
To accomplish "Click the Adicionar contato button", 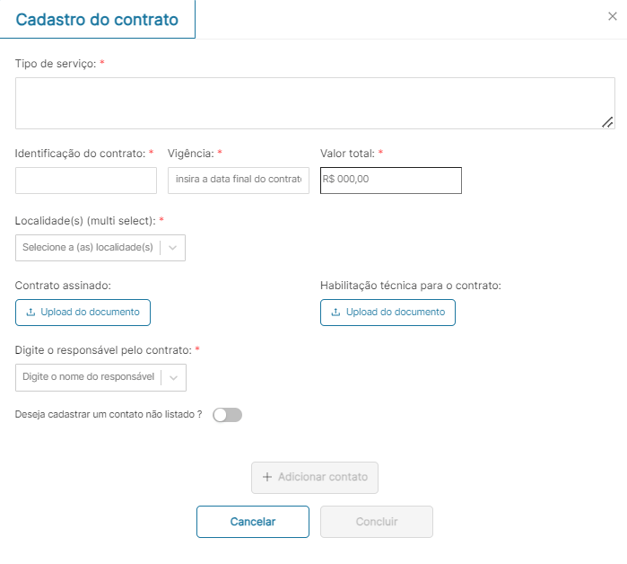I will 315,477.
